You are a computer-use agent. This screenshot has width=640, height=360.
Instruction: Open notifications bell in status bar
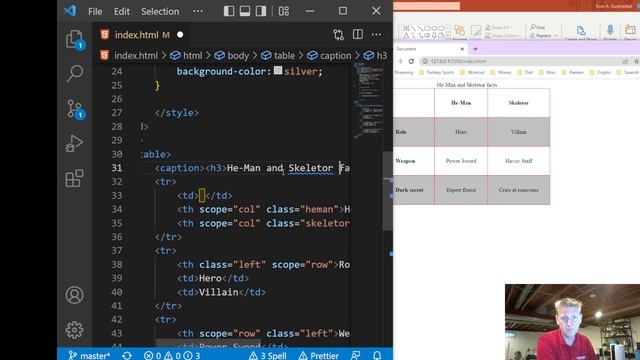point(377,356)
